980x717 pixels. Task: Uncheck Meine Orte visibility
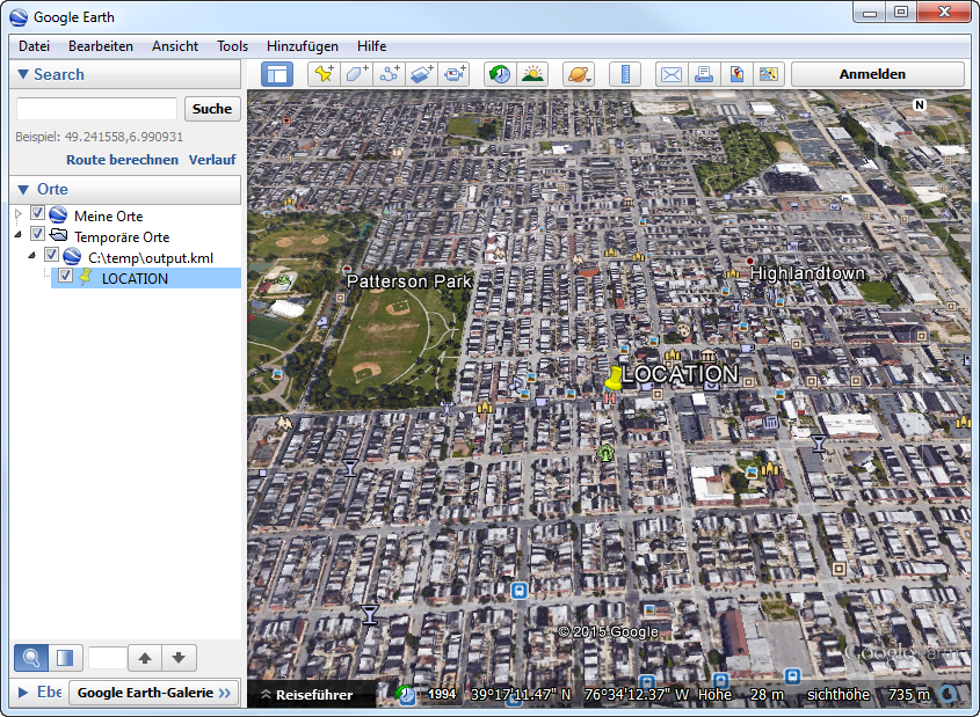pyautogui.click(x=37, y=214)
